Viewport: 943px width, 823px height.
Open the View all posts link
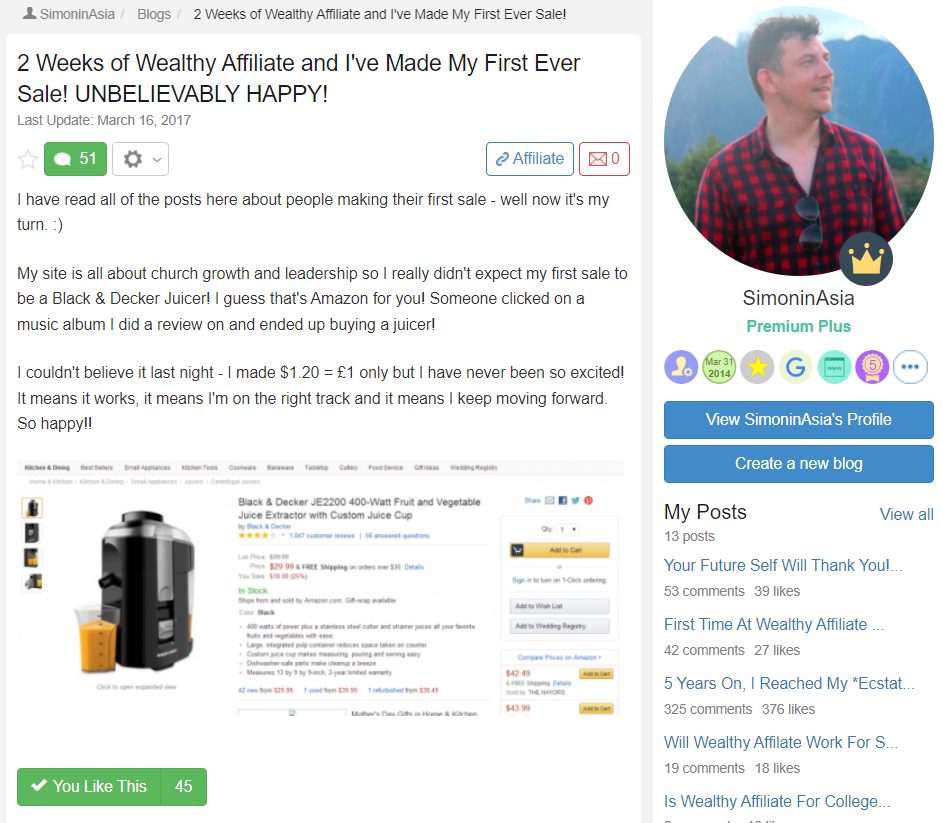pyautogui.click(x=906, y=514)
